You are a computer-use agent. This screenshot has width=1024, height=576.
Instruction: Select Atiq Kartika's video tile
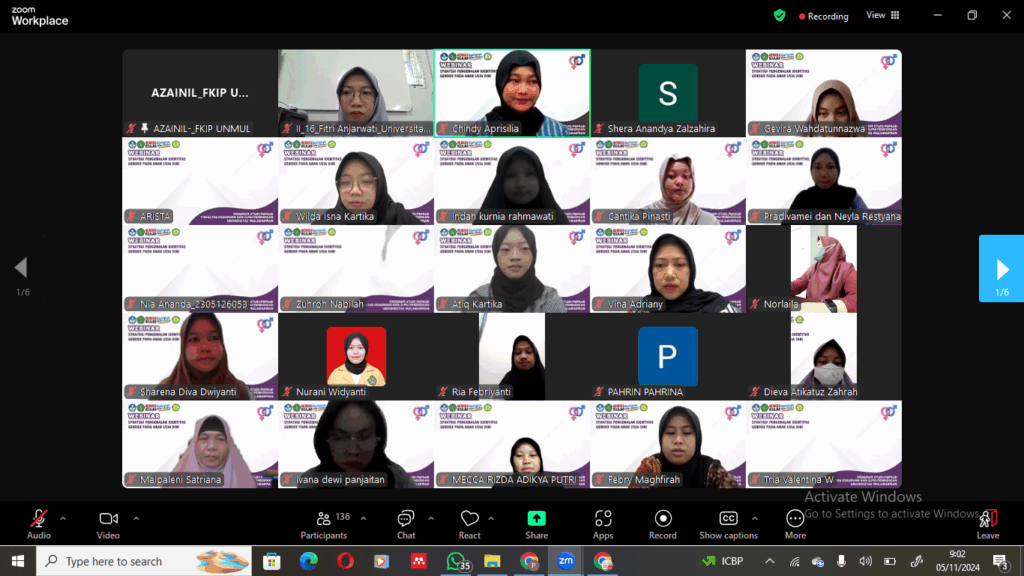pyautogui.click(x=512, y=269)
